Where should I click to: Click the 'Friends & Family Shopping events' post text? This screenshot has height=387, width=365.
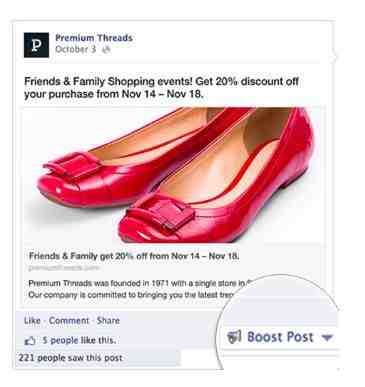[x=161, y=88]
